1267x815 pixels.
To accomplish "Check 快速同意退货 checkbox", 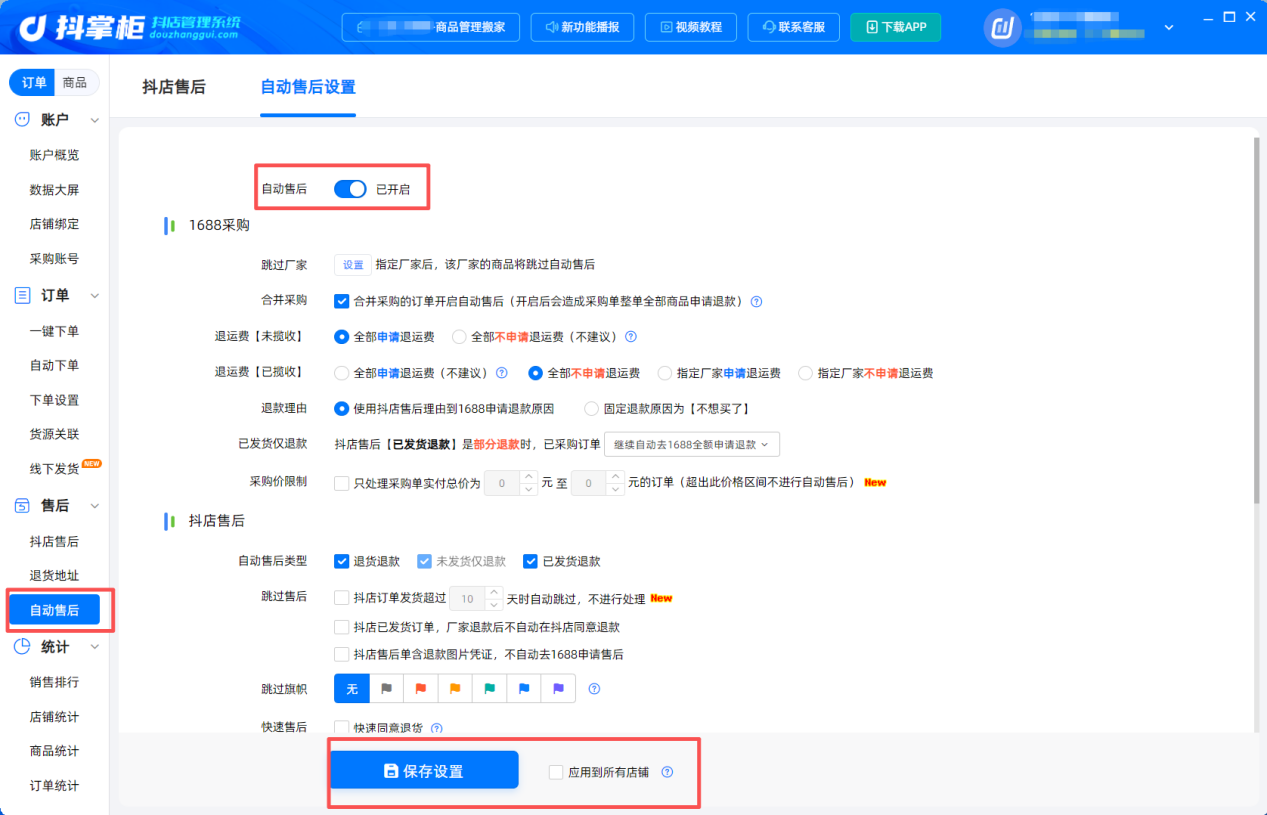I will pyautogui.click(x=342, y=728).
